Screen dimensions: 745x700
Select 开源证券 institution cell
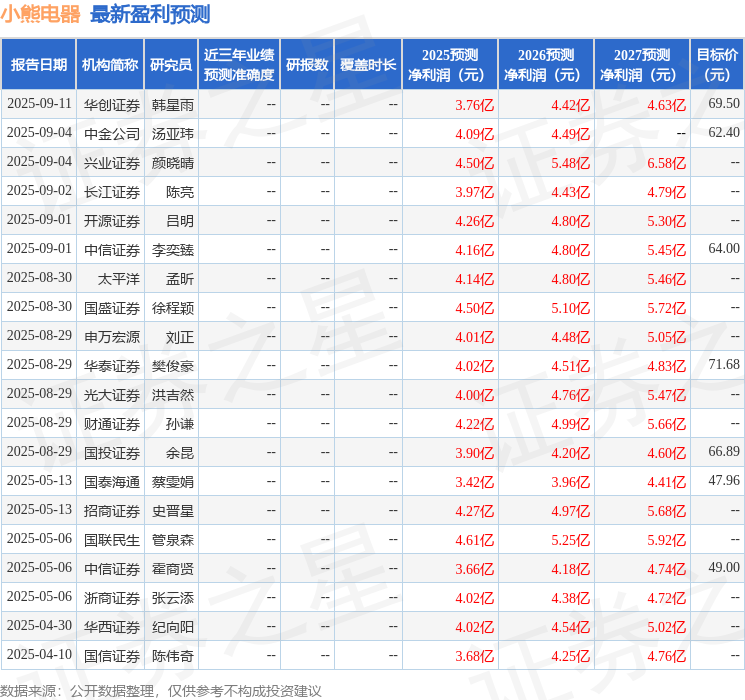pos(112,221)
